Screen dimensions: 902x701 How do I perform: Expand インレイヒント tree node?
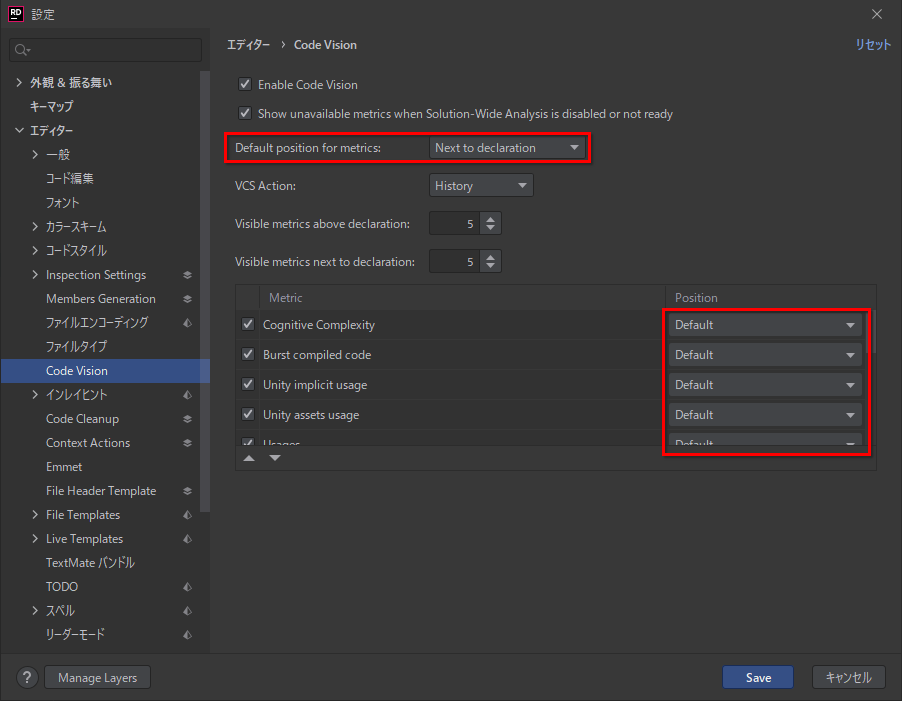coord(35,394)
